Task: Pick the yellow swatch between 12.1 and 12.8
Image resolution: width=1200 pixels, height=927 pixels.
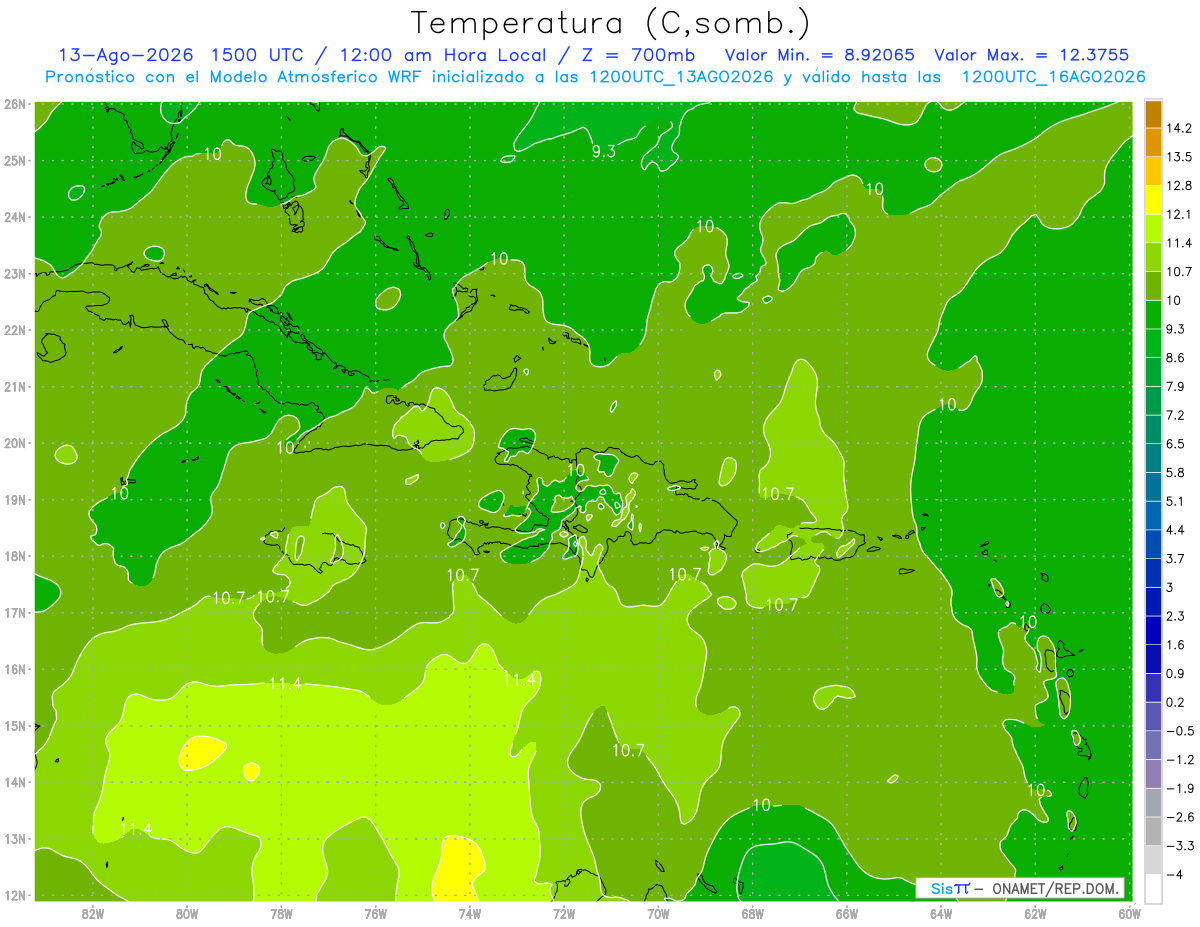Action: click(1153, 200)
